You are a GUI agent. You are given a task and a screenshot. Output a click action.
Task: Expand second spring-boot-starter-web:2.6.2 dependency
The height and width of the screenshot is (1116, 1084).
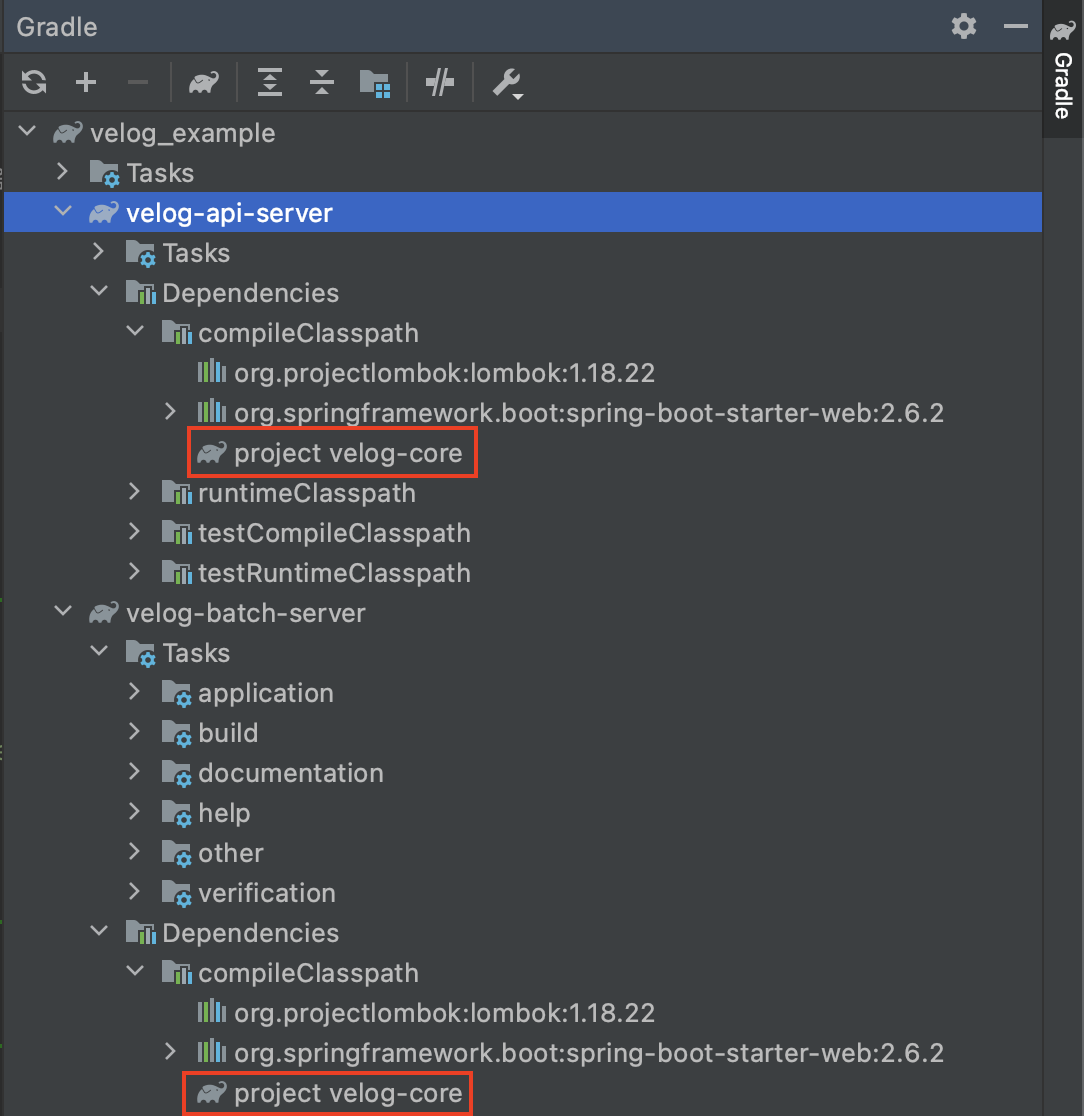(170, 1051)
